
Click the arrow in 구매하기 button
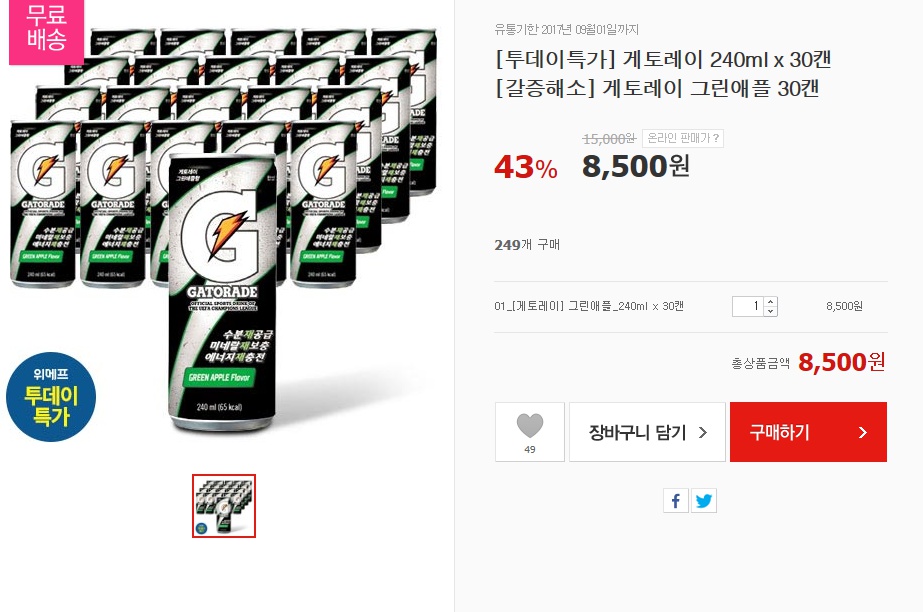863,433
